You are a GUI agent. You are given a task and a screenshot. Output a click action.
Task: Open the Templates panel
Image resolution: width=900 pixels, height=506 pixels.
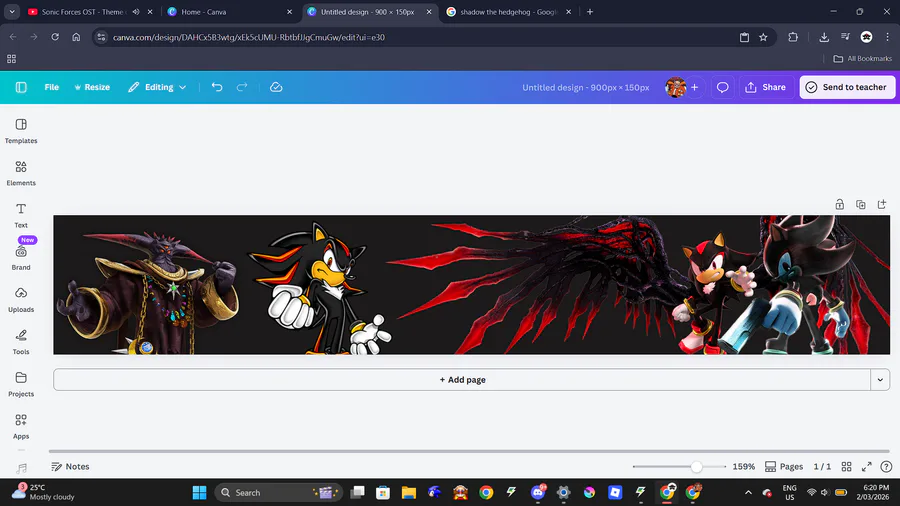coord(21,131)
